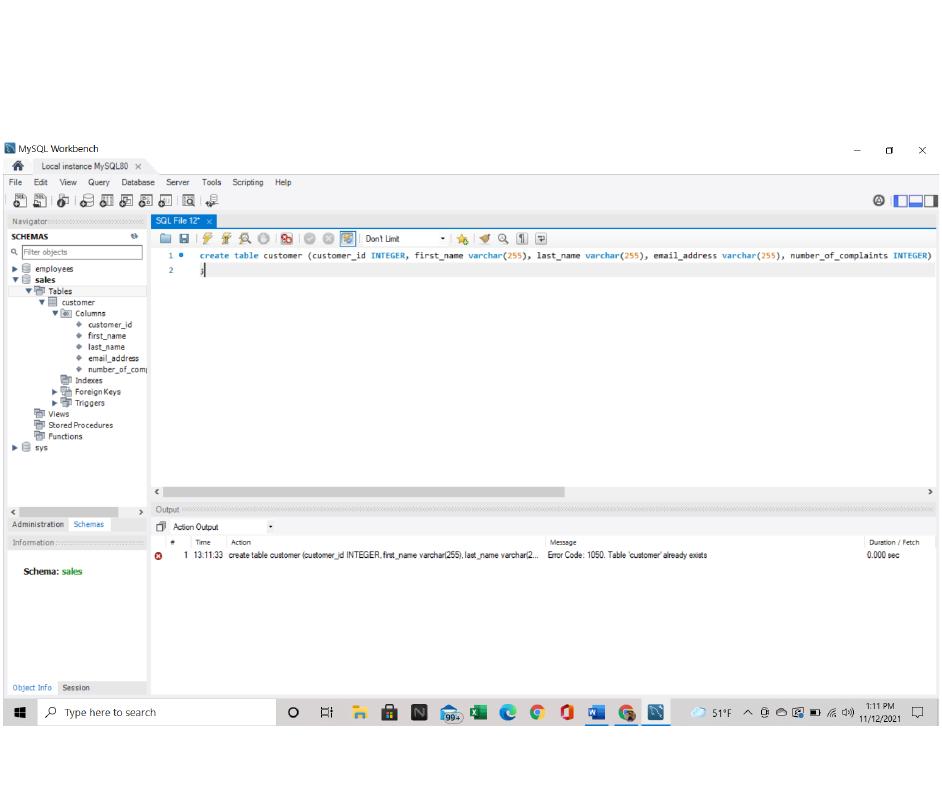Create new table toolbar icon
The height and width of the screenshot is (800, 942).
pyautogui.click(x=106, y=201)
